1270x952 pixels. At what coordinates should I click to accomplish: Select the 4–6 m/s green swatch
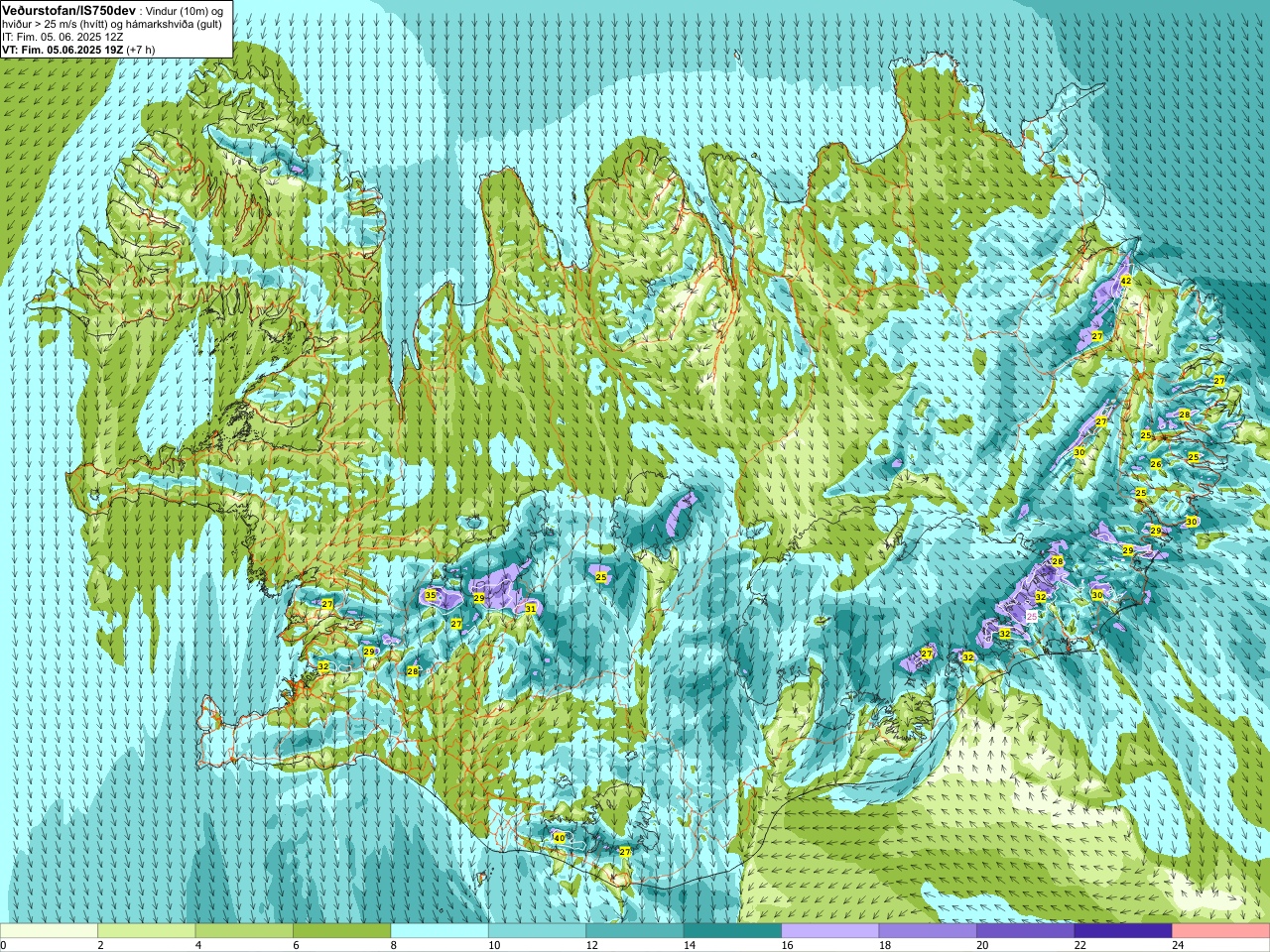coord(244,931)
